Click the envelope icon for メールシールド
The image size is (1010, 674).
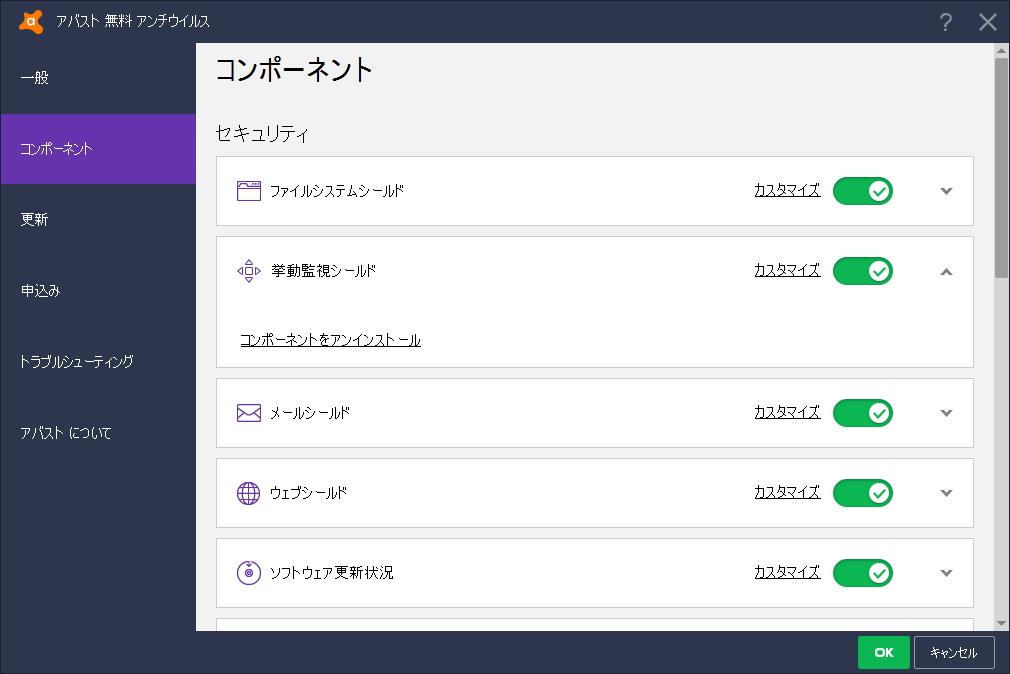[248, 412]
